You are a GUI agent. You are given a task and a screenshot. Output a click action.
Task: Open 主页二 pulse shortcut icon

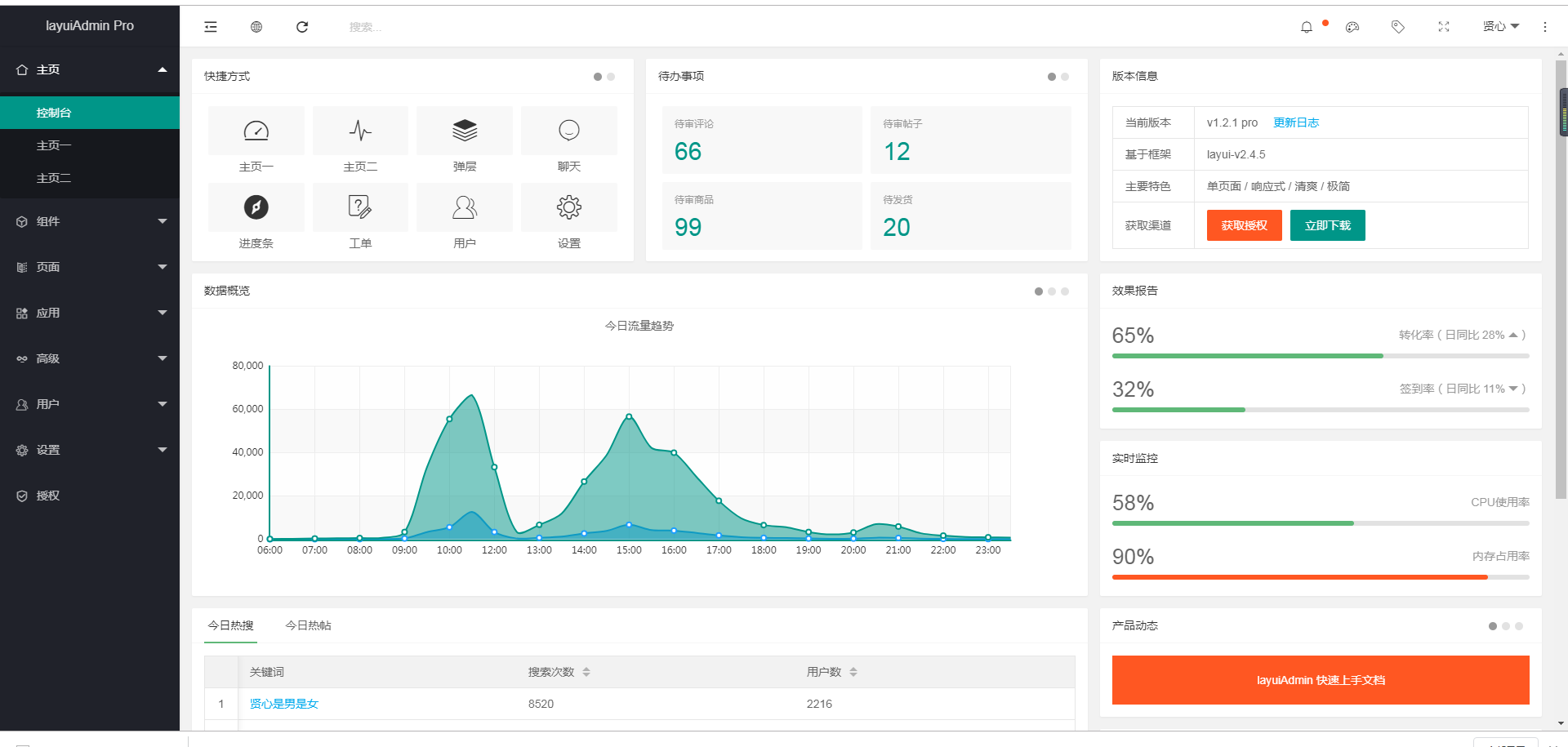[x=360, y=131]
